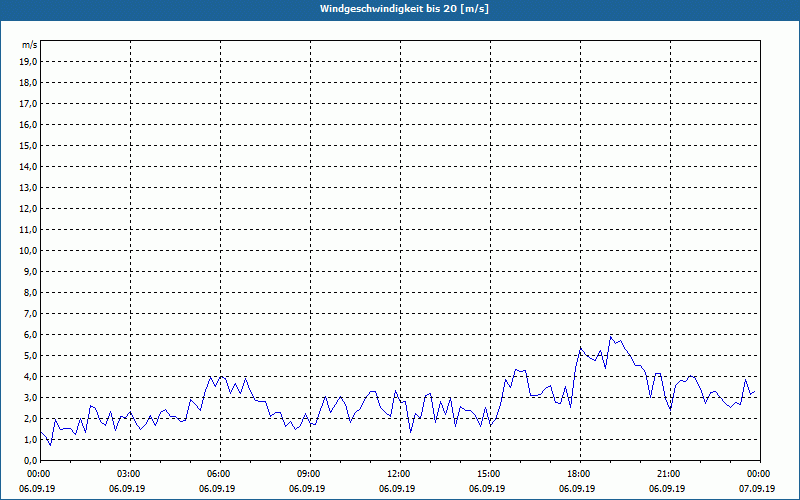Image resolution: width=800 pixels, height=500 pixels.
Task: Click the "5,0" y-axis value
Action: pos(30,355)
